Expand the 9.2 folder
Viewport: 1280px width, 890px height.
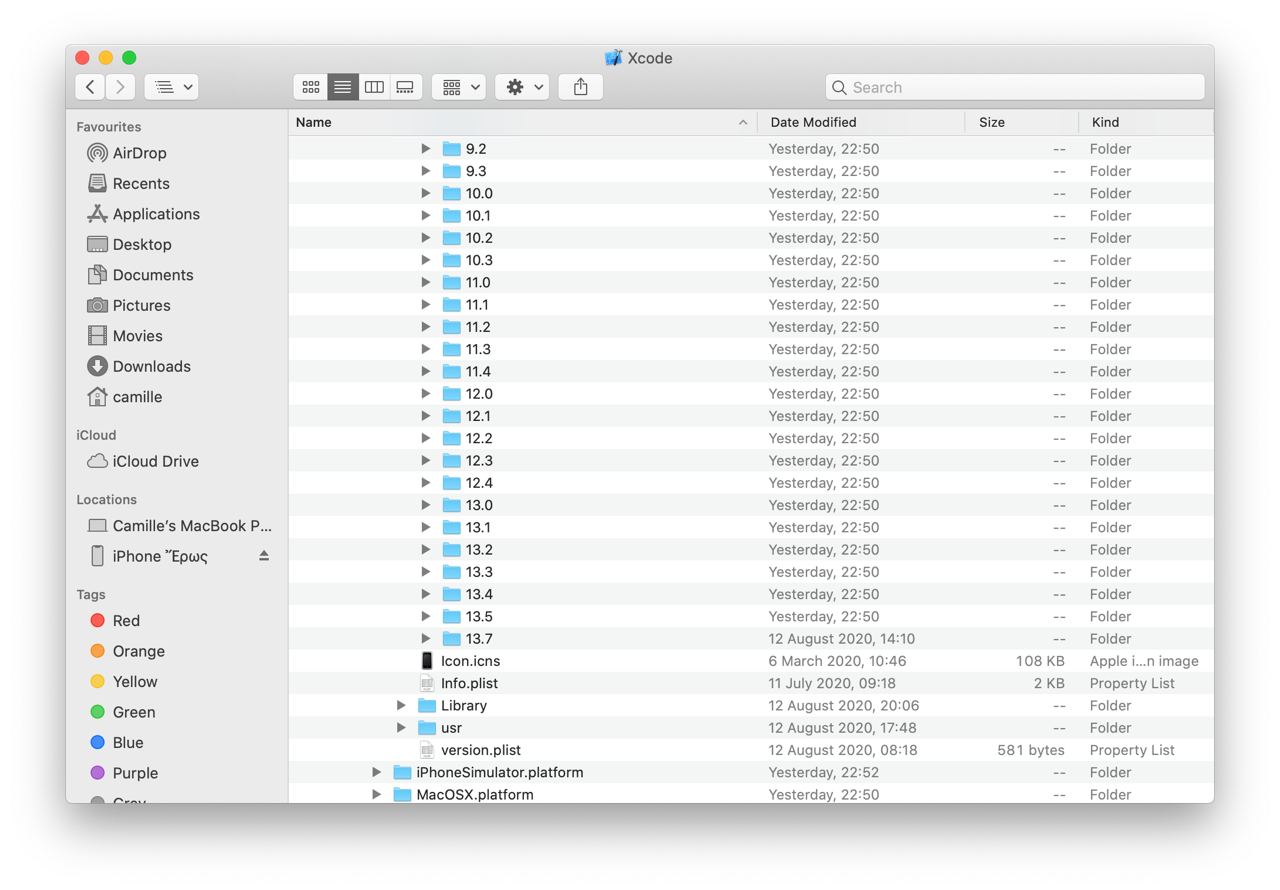(x=426, y=148)
